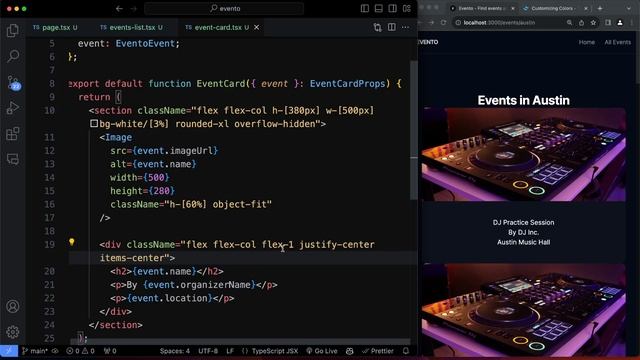
Task: Go back using the navigation arrow
Action: click(119, 9)
